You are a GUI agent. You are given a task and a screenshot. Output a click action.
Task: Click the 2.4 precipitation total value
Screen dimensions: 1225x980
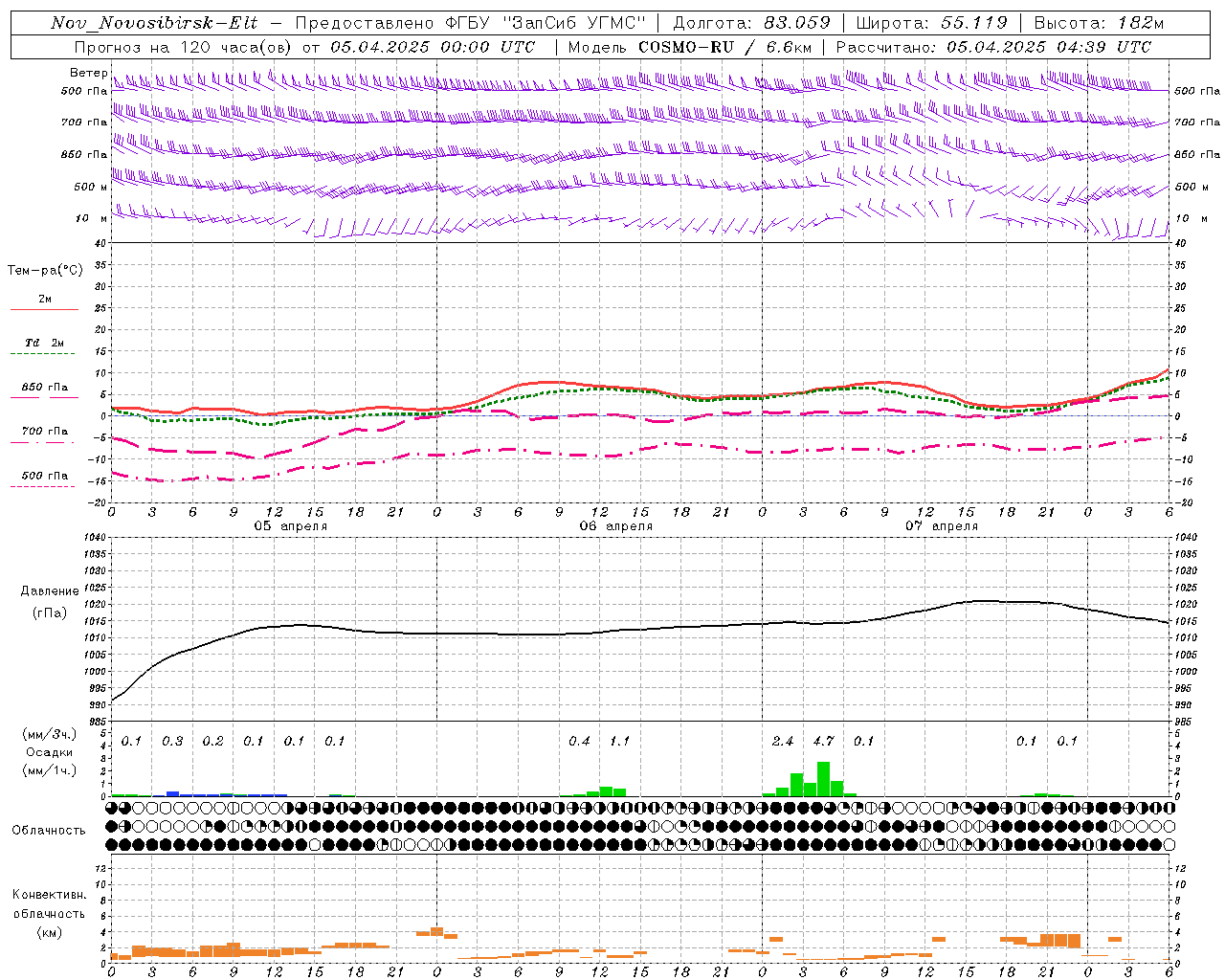[782, 741]
